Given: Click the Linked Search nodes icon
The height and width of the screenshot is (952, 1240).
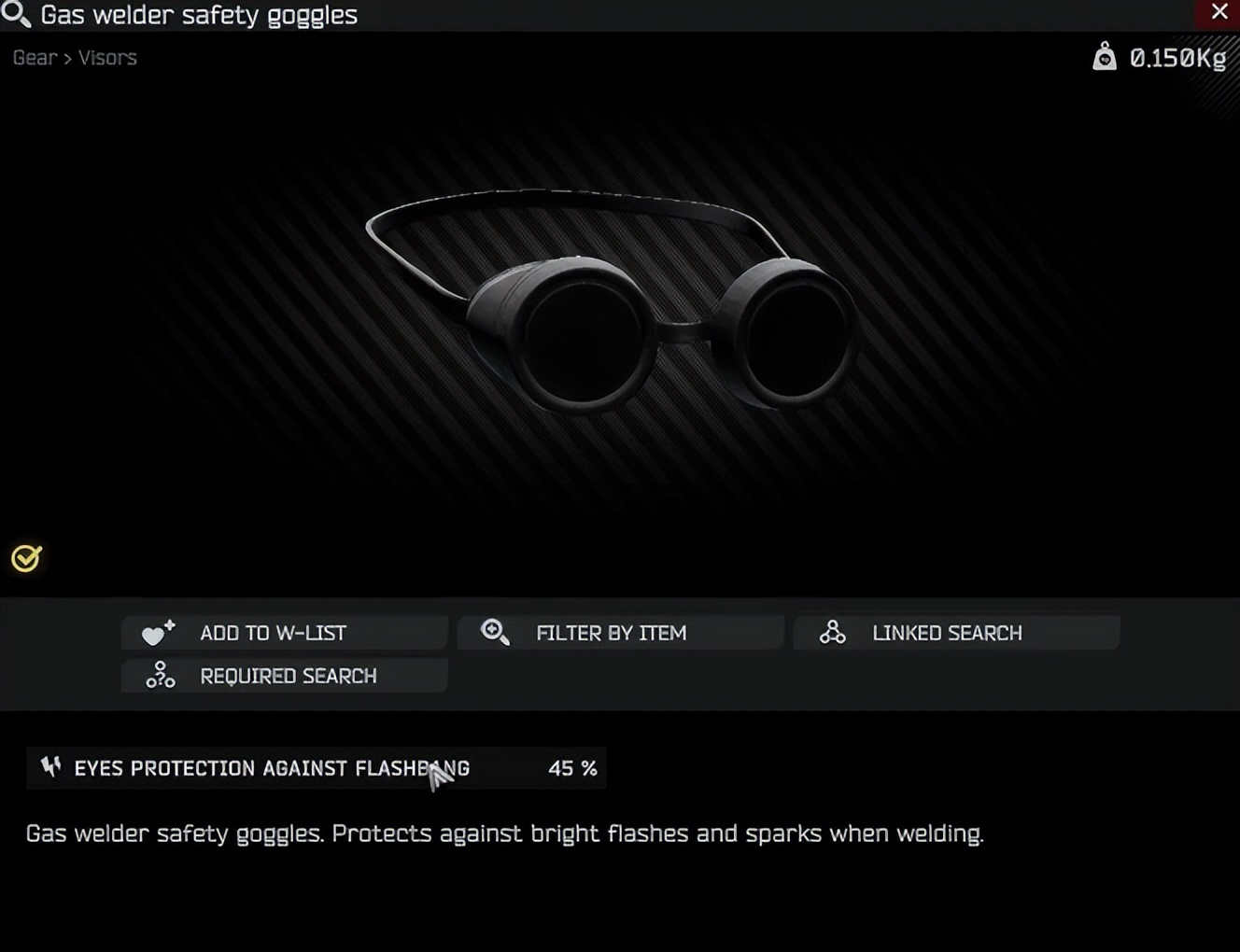Looking at the screenshot, I should pos(832,633).
